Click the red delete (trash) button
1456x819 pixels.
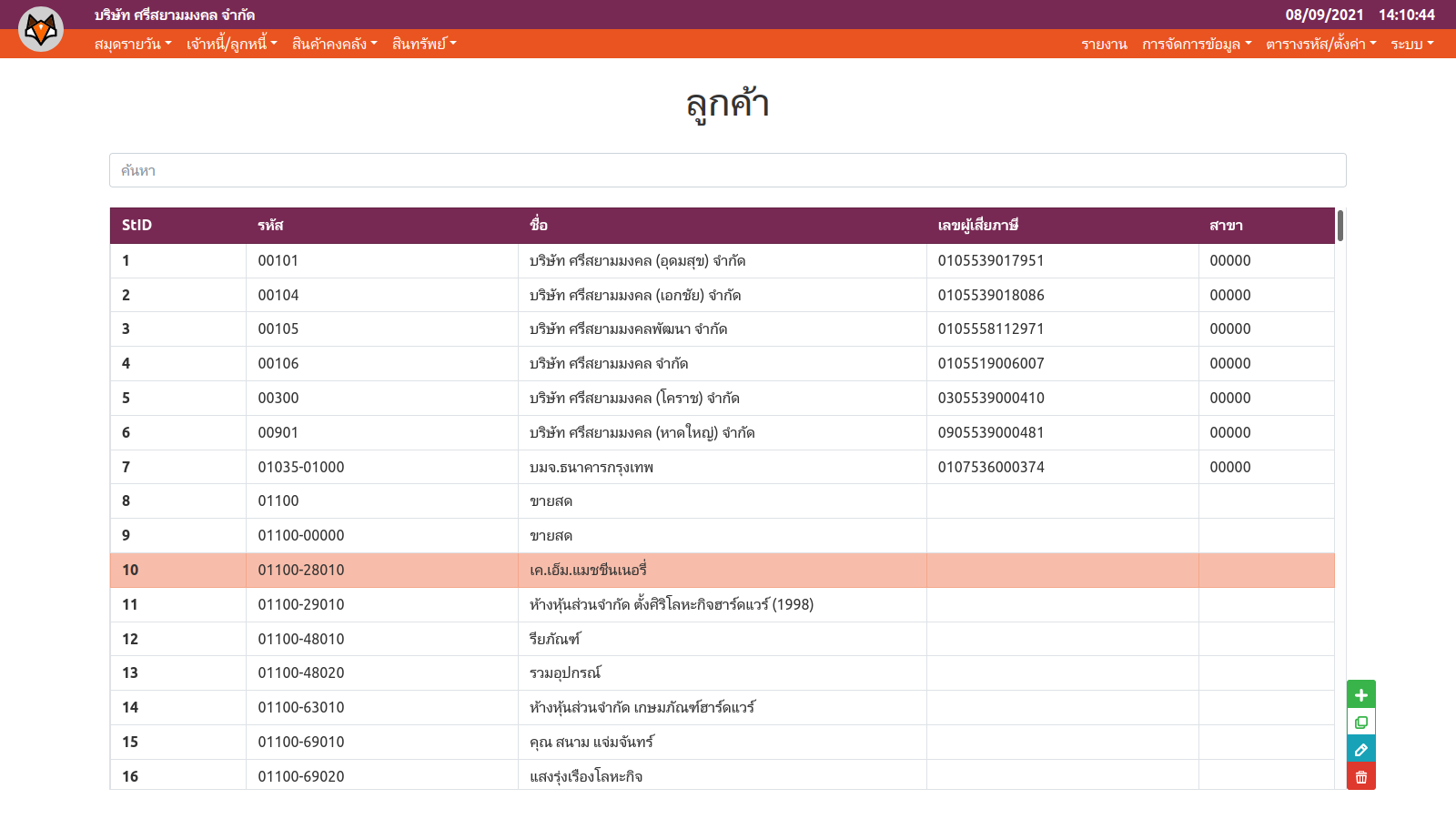pyautogui.click(x=1361, y=777)
